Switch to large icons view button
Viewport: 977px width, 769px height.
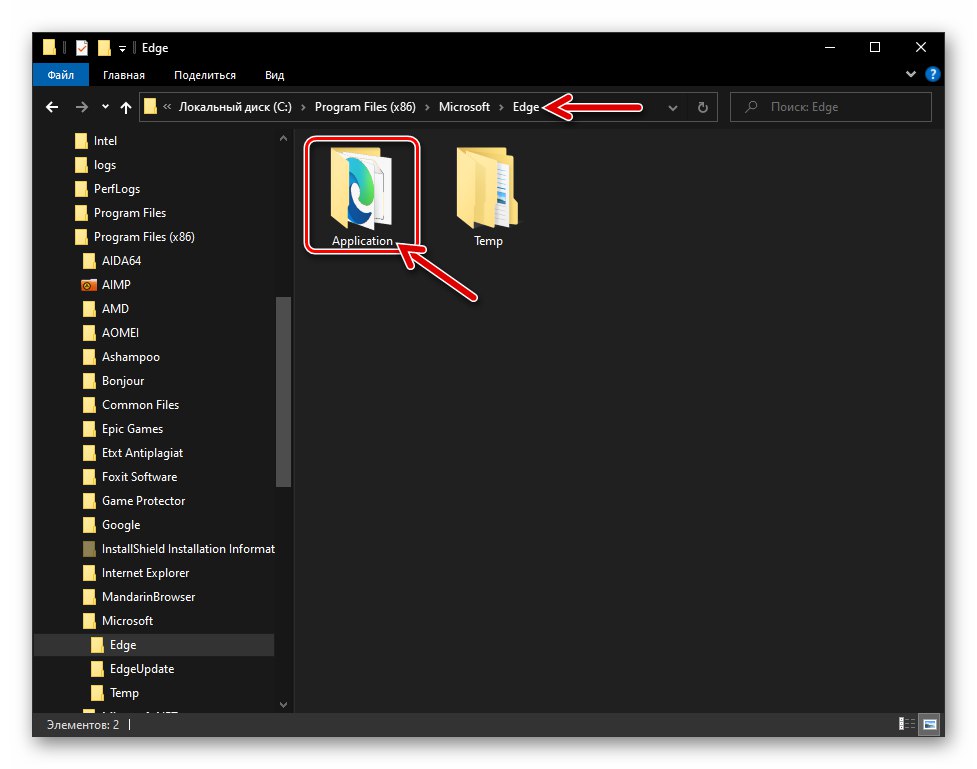[930, 724]
